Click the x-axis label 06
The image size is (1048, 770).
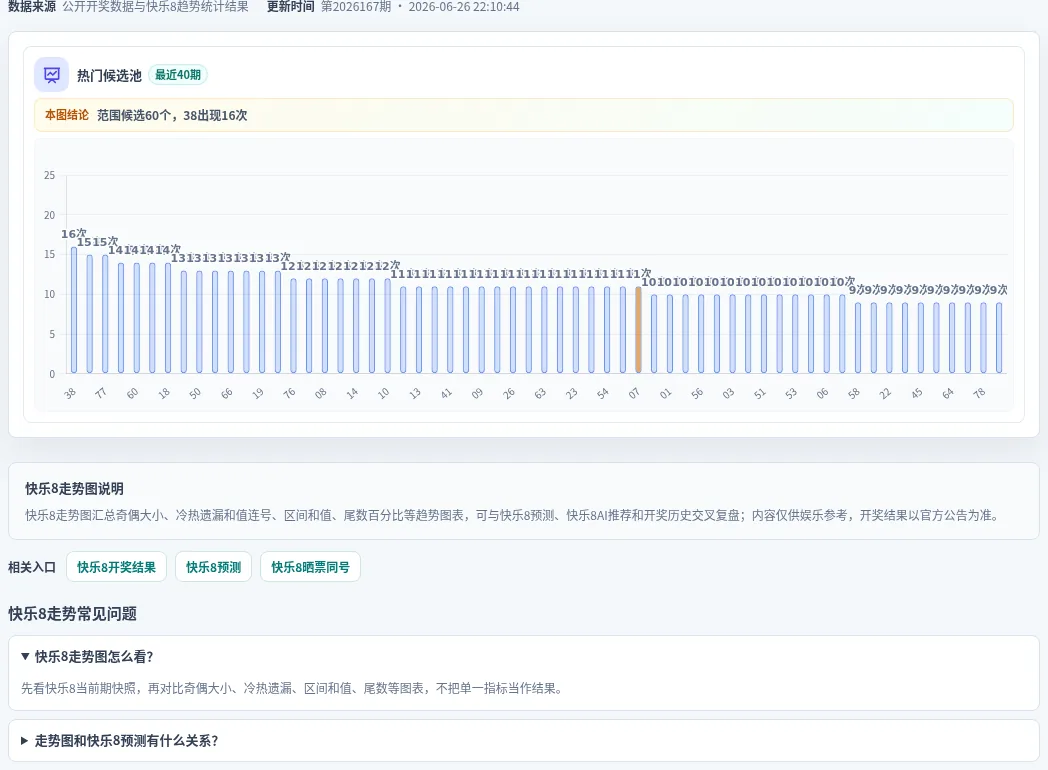tap(823, 393)
